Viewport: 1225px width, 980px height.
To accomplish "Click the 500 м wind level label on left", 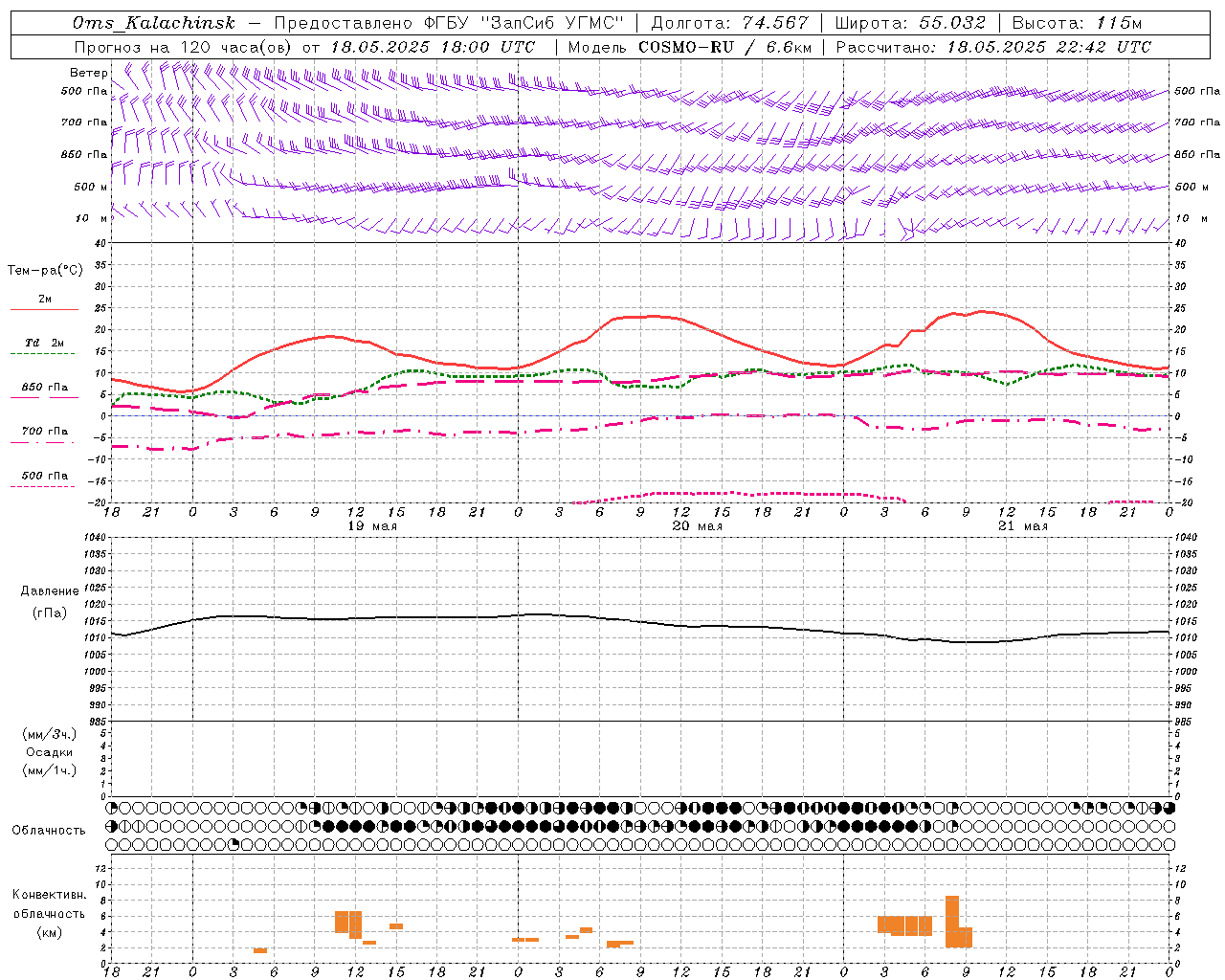I will click(x=91, y=187).
